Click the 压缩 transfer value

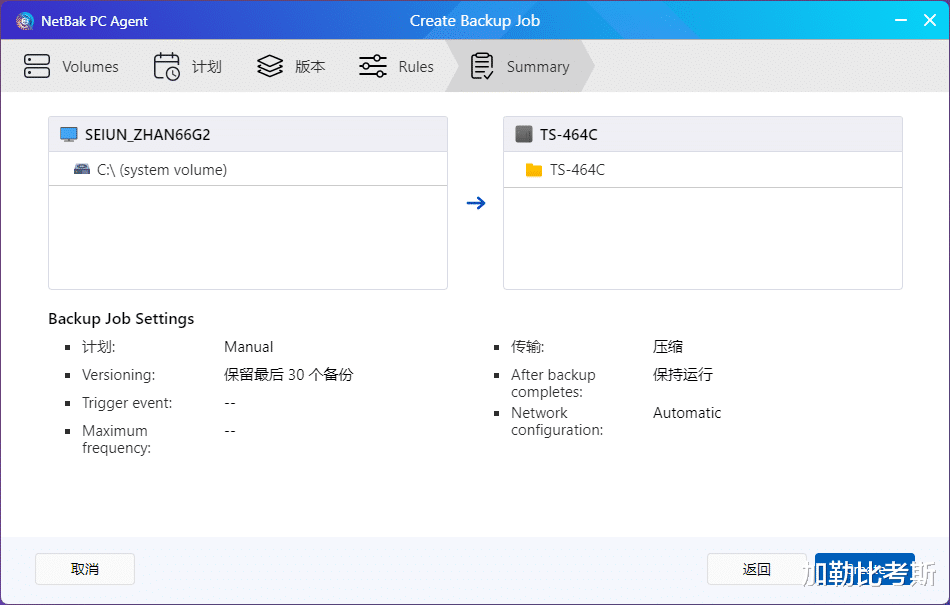point(668,347)
